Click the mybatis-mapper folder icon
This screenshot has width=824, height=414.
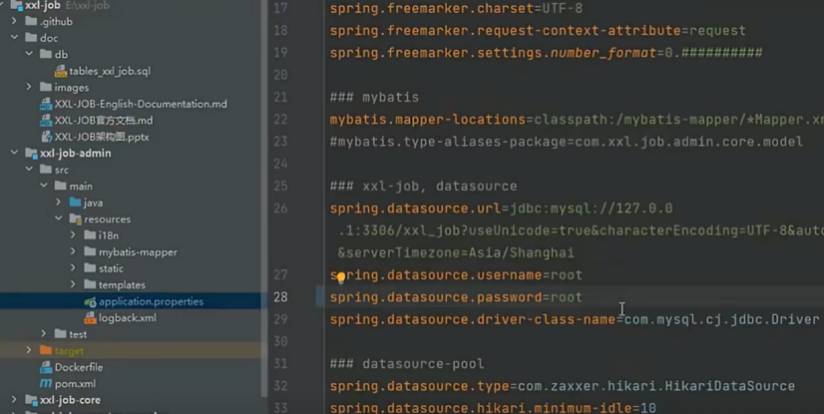90,252
